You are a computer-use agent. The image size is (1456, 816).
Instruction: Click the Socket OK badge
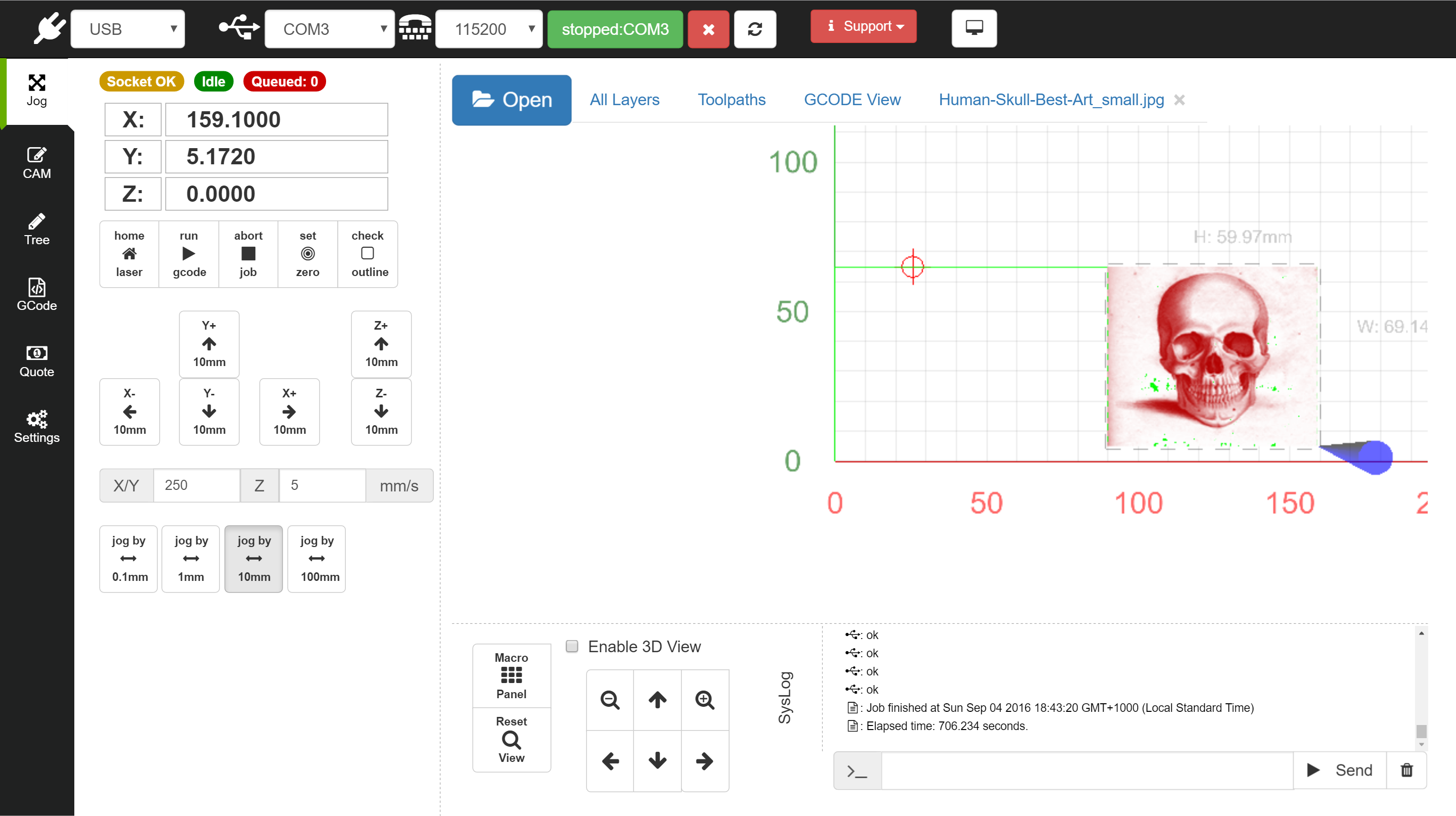142,81
